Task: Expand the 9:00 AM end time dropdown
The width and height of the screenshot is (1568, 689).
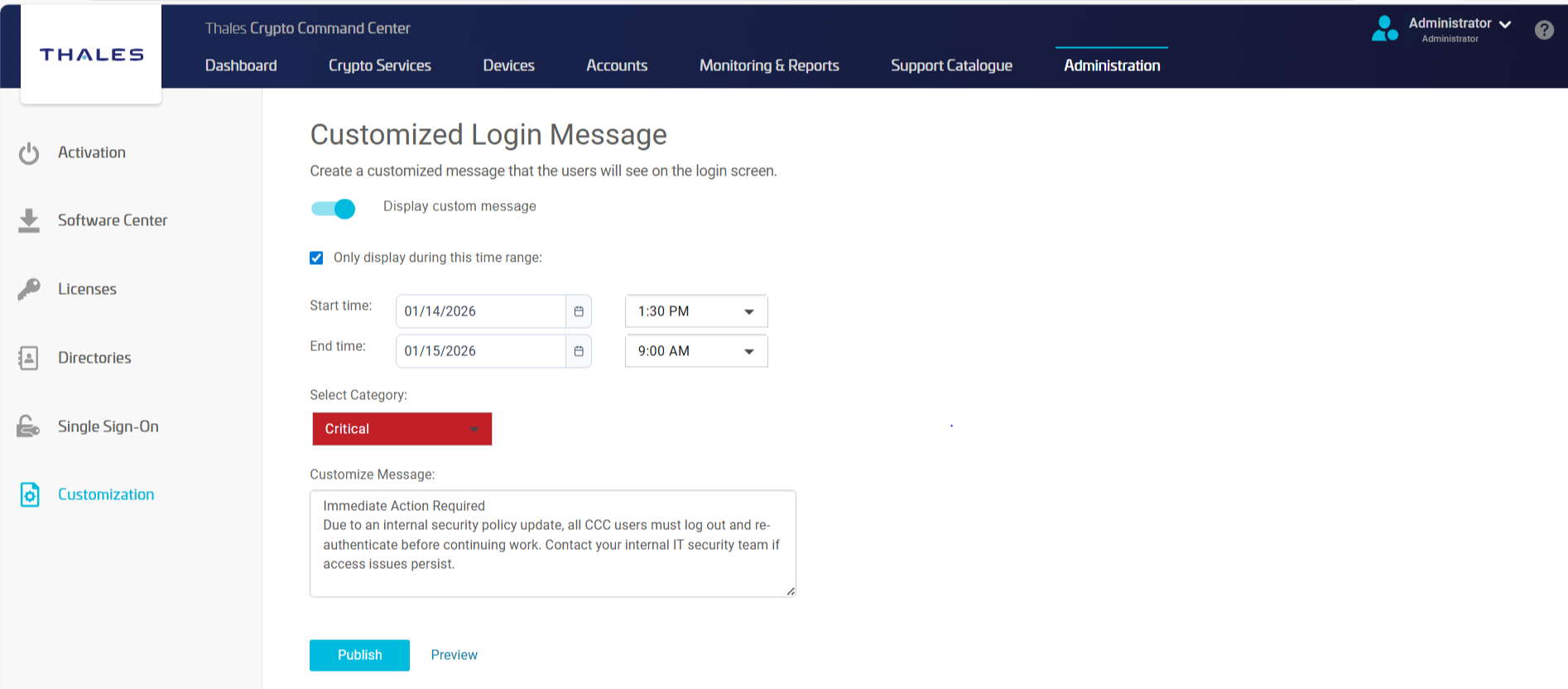Action: tap(696, 351)
